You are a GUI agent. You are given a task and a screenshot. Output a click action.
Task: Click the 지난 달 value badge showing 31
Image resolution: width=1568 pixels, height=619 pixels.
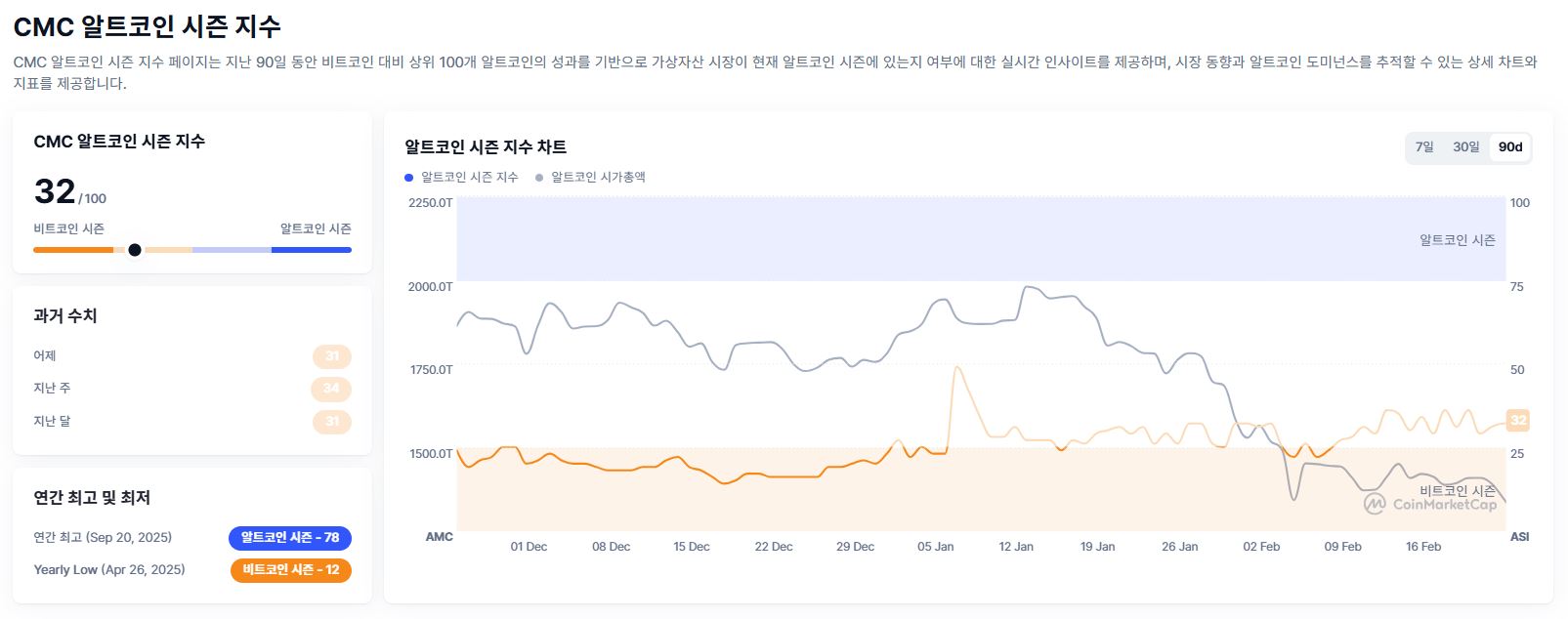[333, 421]
